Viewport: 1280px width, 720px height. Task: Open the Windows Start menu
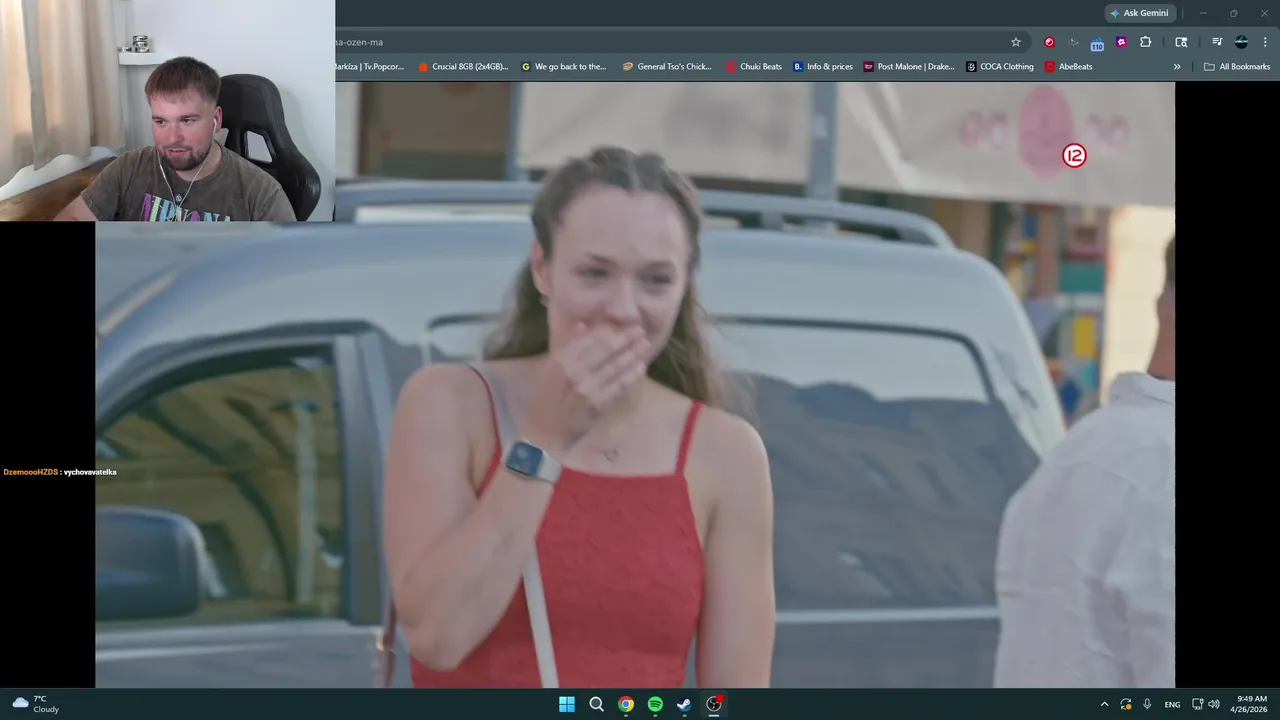(x=567, y=704)
